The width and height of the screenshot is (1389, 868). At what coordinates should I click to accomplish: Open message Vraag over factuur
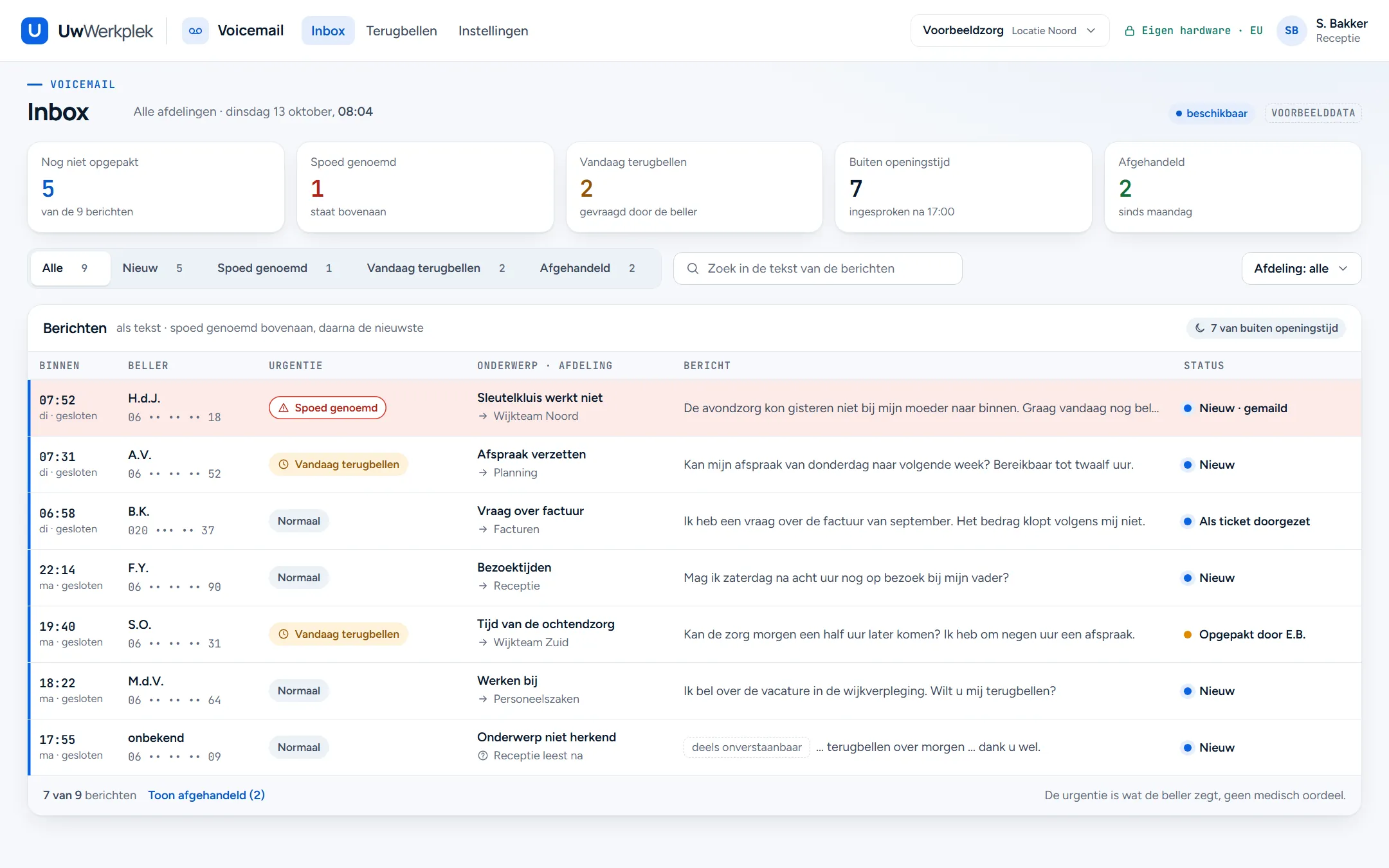[694, 521]
